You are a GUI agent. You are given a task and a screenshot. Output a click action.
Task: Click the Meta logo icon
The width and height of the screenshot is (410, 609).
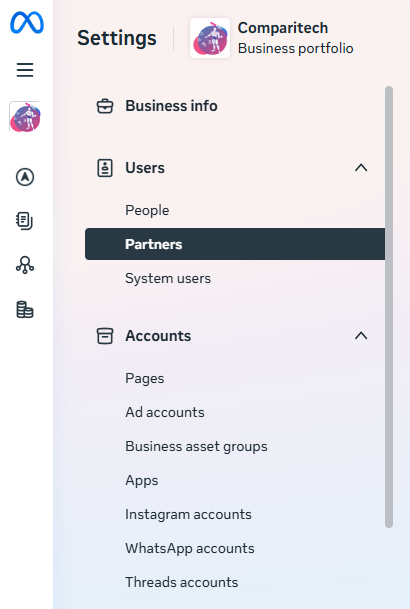click(x=27, y=23)
